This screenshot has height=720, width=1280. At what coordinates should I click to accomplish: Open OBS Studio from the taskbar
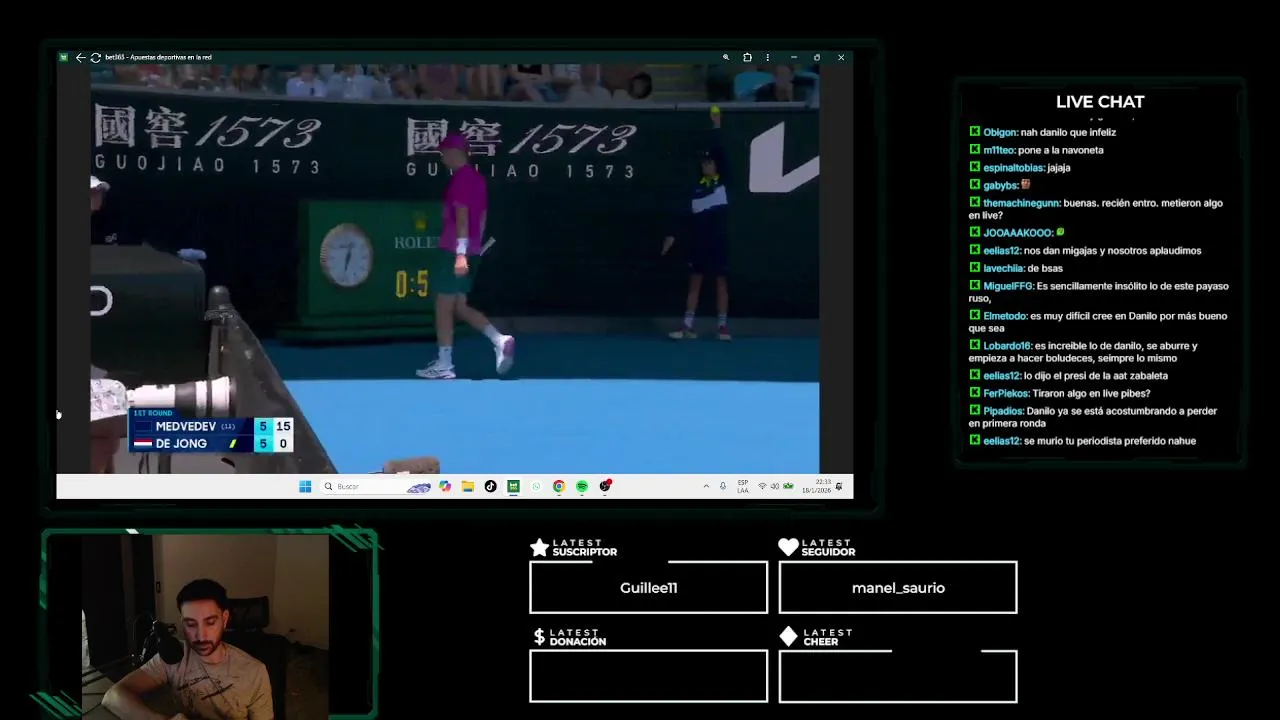(x=605, y=486)
